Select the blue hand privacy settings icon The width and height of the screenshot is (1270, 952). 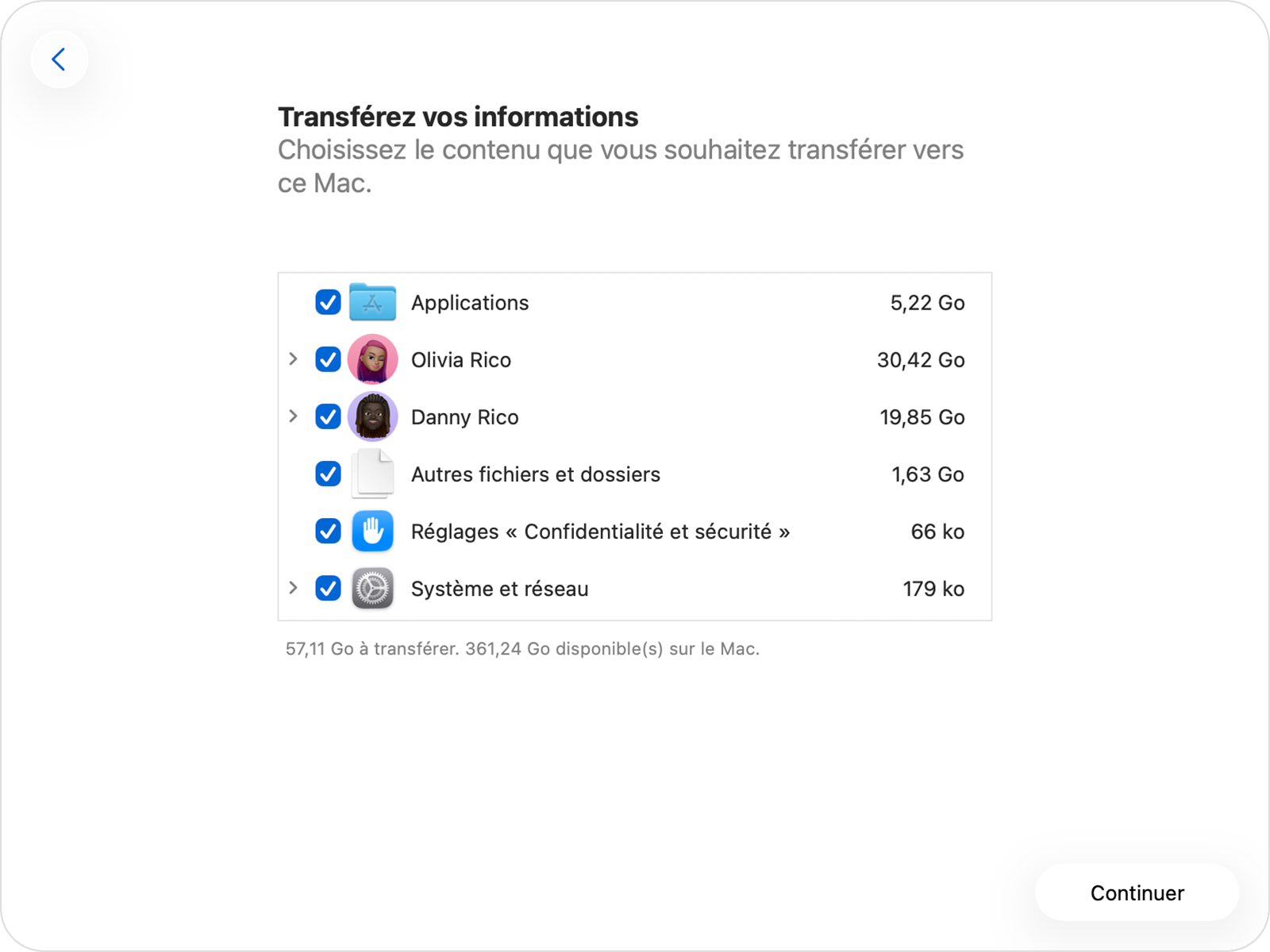[373, 531]
